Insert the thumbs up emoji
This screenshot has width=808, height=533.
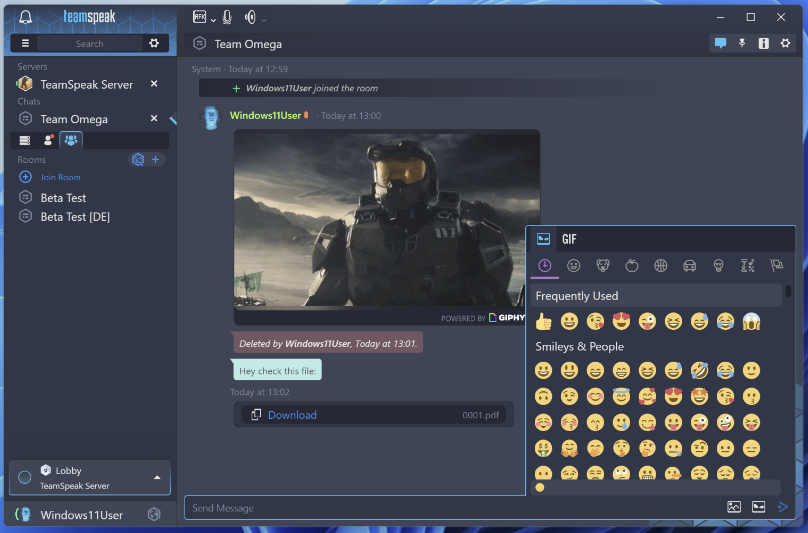tap(543, 322)
